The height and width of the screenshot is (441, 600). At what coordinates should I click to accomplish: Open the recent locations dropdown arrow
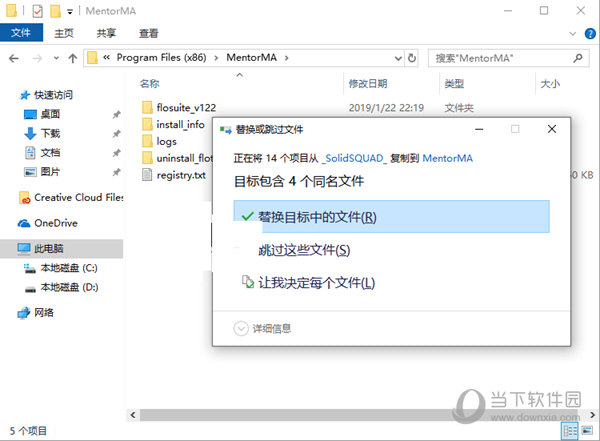point(56,58)
